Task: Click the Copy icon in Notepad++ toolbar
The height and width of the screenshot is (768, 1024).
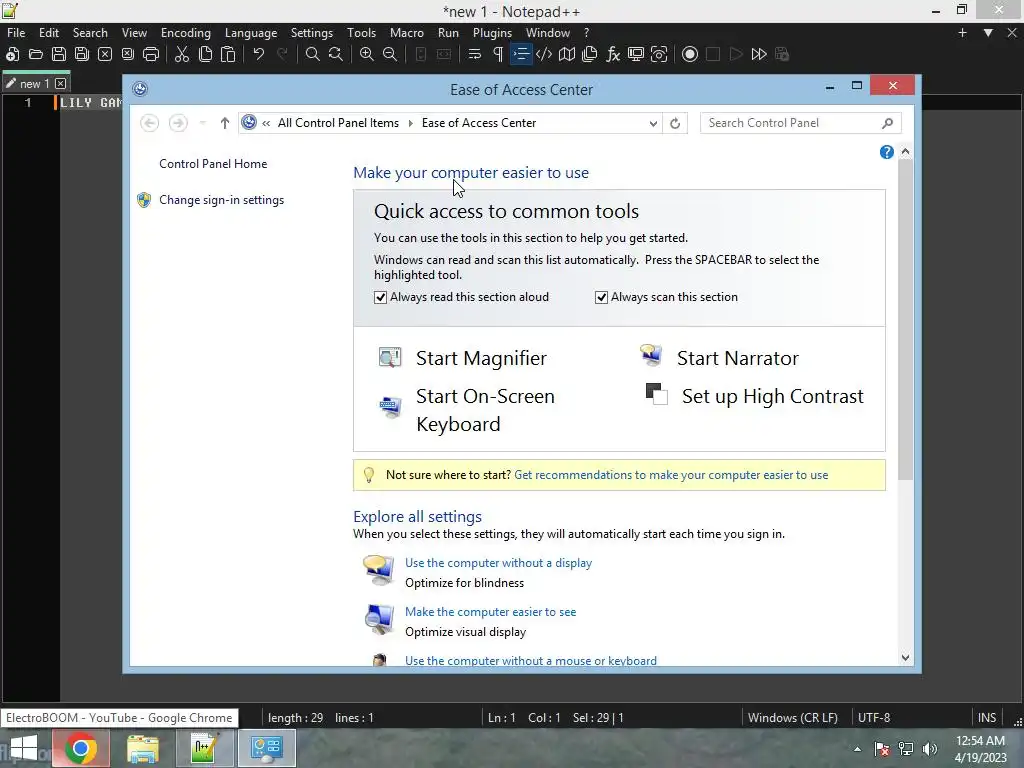Action: pos(205,54)
